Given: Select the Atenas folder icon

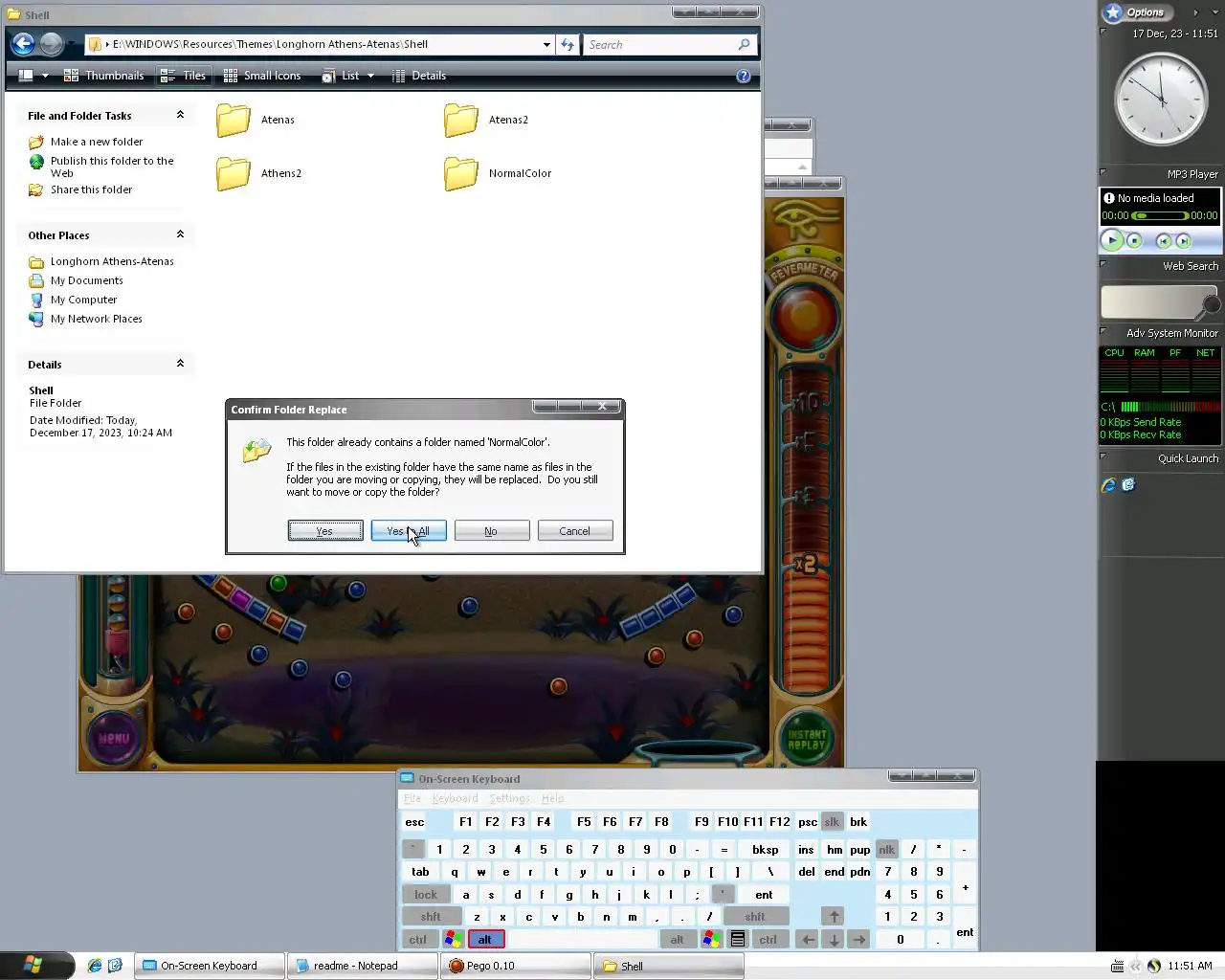Looking at the screenshot, I should (x=234, y=121).
